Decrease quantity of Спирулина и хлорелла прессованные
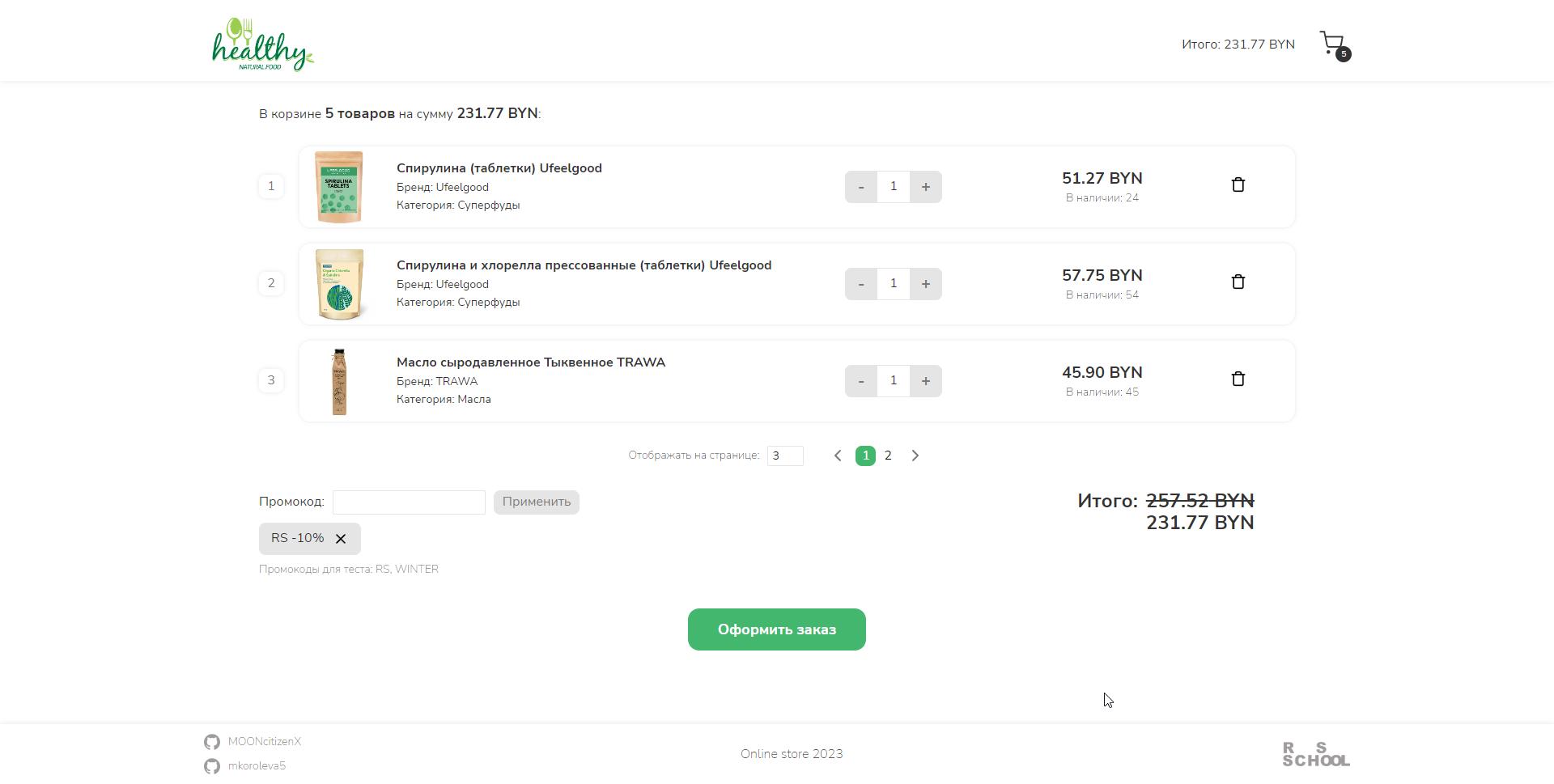The image size is (1554, 784). pos(861,284)
